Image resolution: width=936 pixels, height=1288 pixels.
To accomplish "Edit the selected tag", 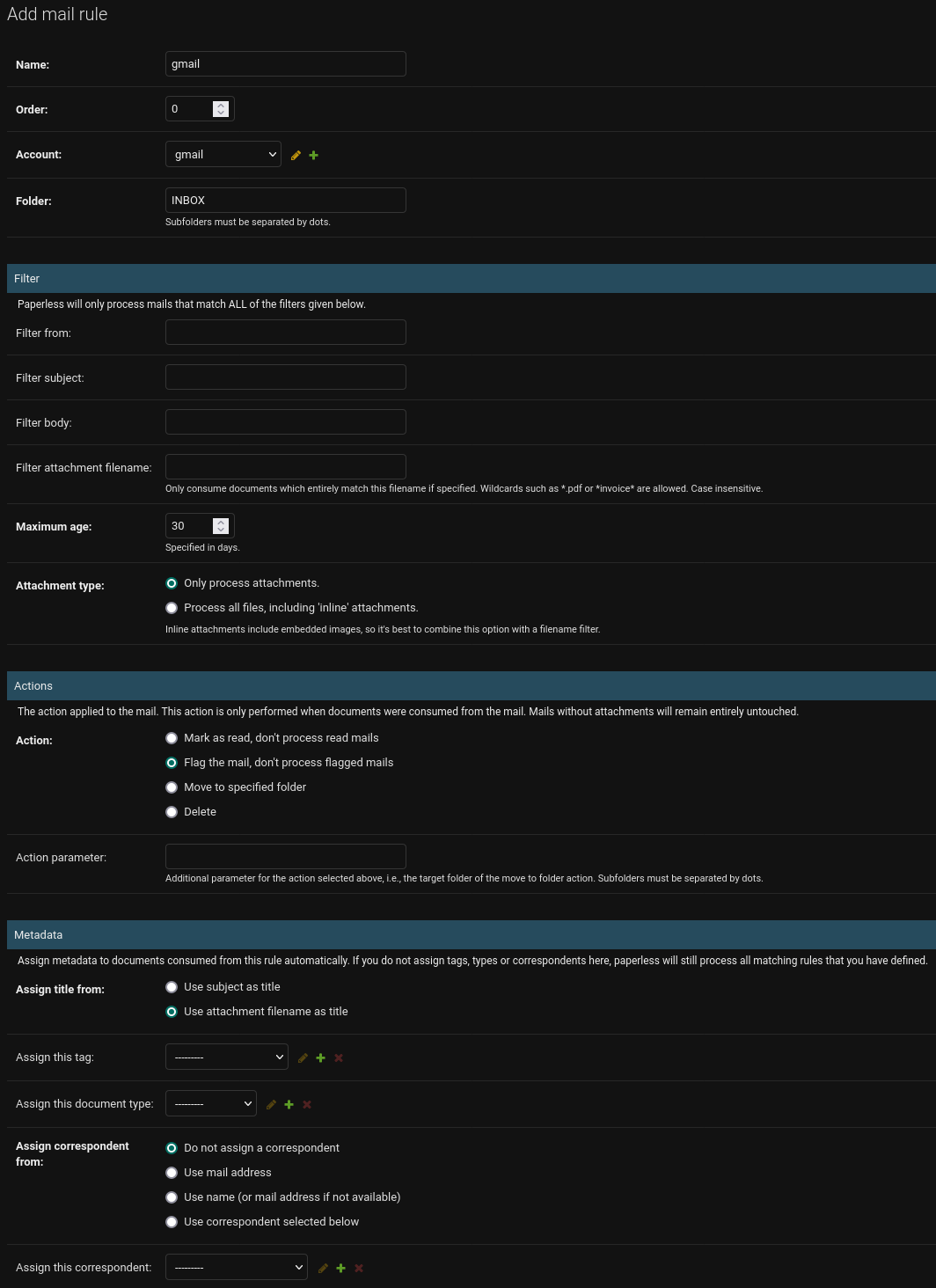I will 303,1057.
